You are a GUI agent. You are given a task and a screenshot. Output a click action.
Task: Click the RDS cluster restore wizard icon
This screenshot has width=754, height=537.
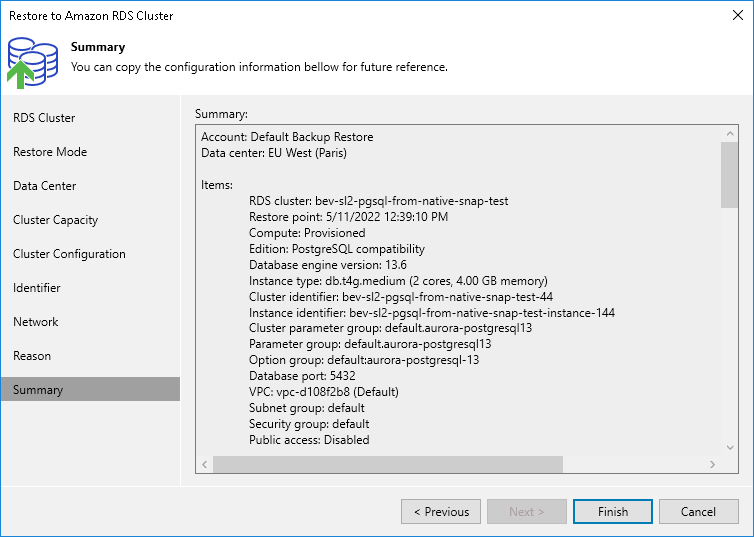pyautogui.click(x=33, y=61)
